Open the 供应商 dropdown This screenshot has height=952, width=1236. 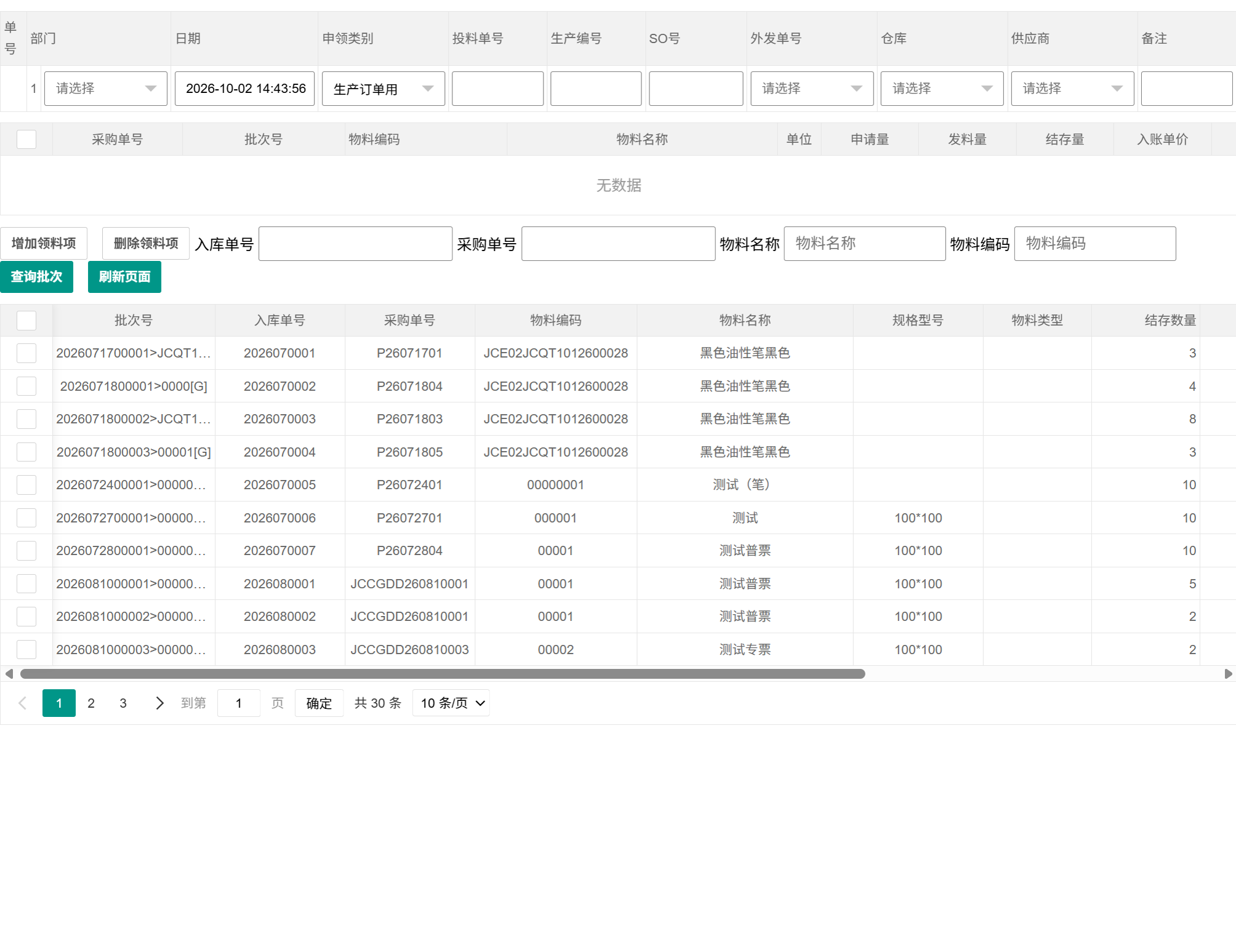pyautogui.click(x=1072, y=89)
